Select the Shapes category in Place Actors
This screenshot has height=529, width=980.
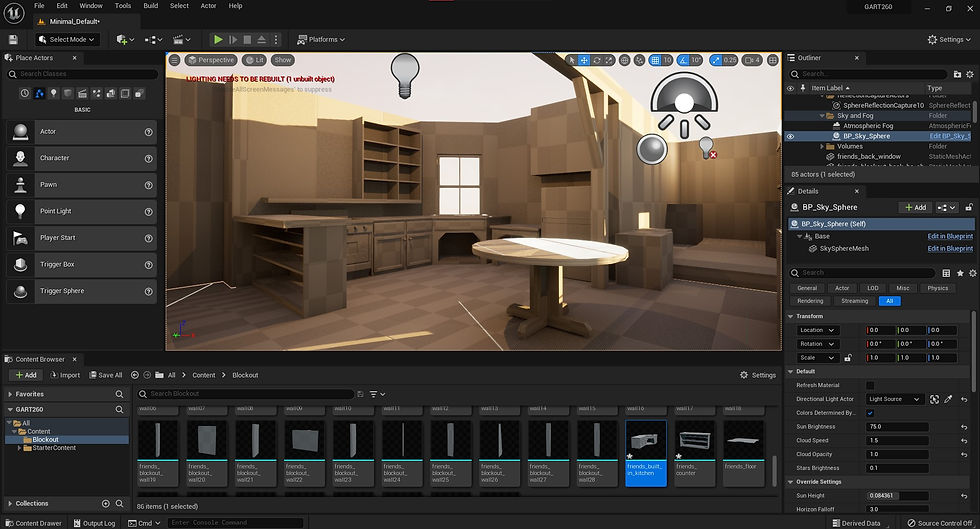tap(68, 93)
